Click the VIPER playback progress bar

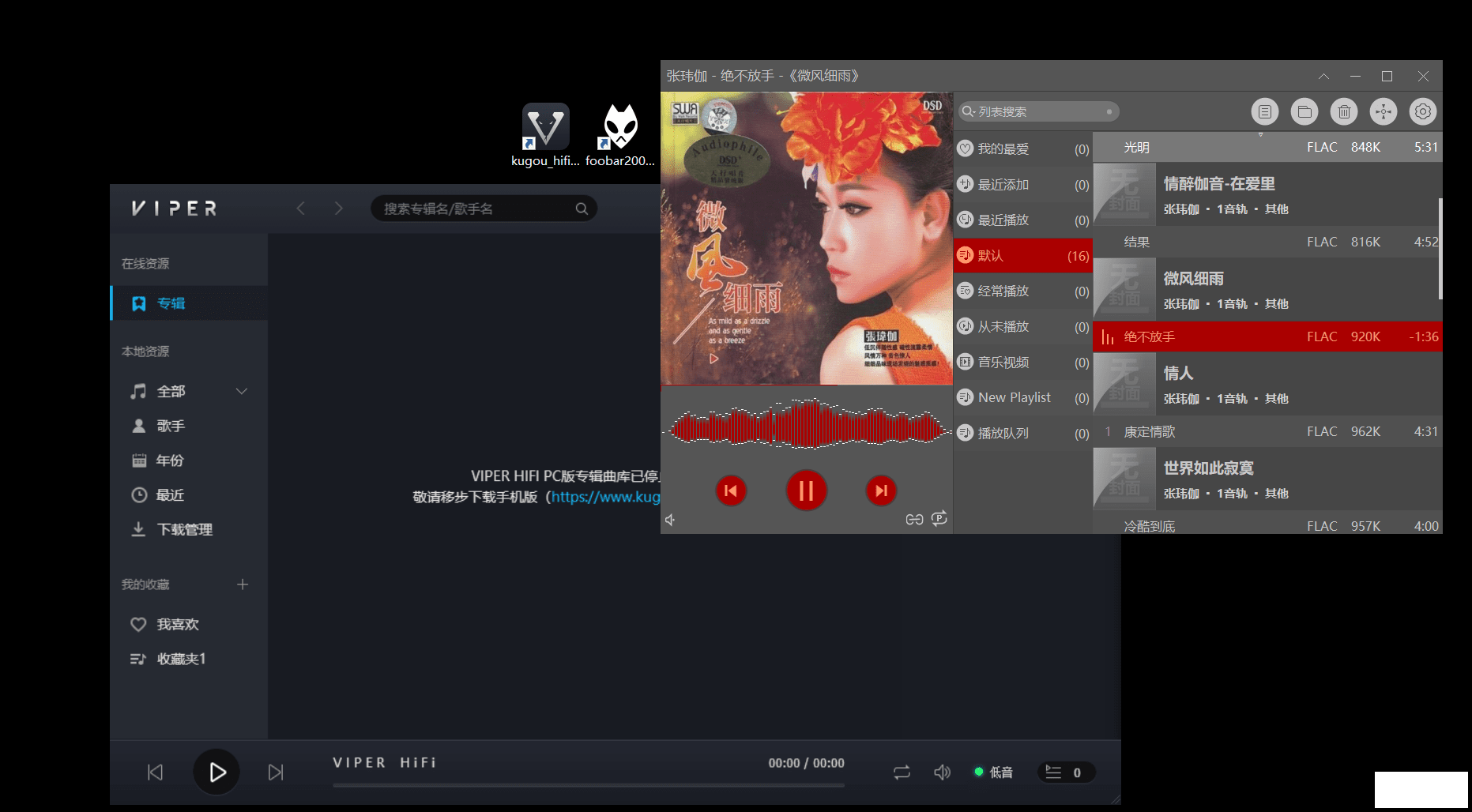[x=589, y=785]
